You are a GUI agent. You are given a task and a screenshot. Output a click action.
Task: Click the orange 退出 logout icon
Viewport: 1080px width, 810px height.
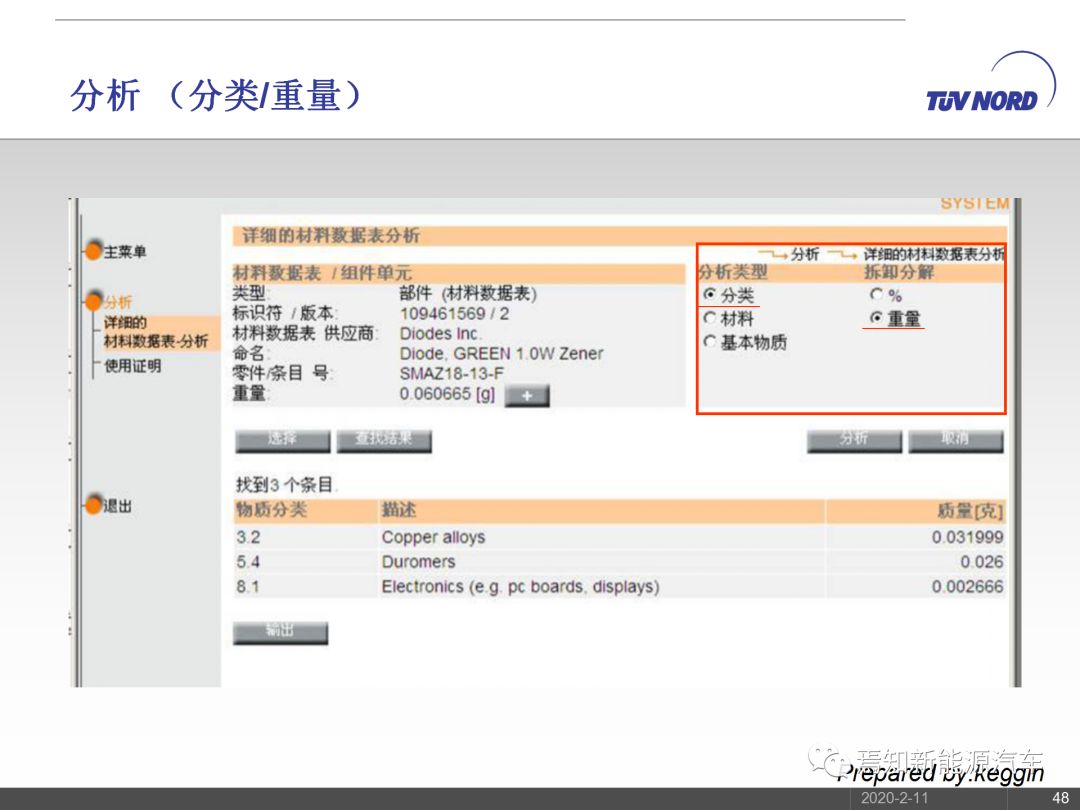[x=93, y=506]
